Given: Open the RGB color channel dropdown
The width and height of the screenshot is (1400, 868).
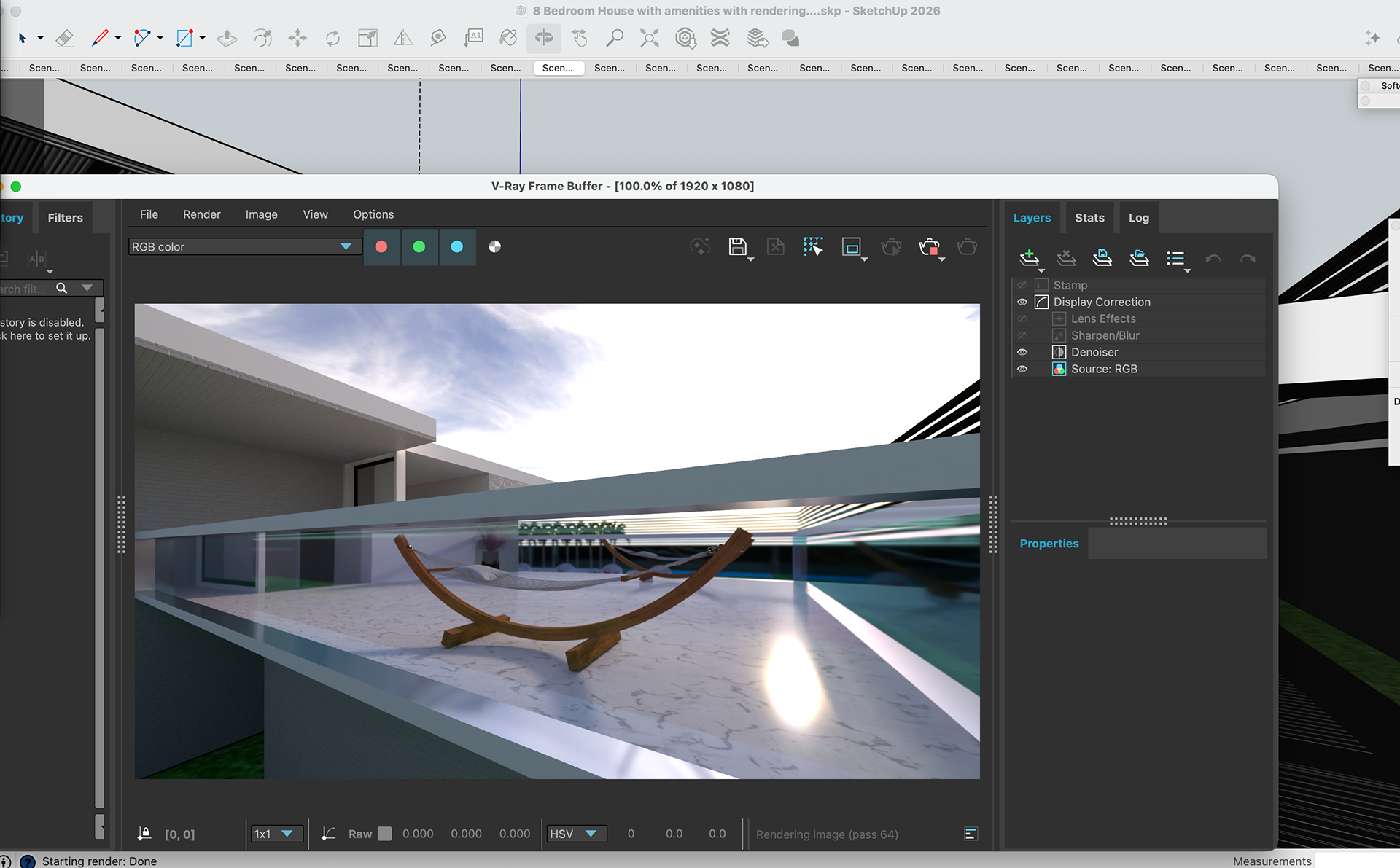Looking at the screenshot, I should [346, 246].
